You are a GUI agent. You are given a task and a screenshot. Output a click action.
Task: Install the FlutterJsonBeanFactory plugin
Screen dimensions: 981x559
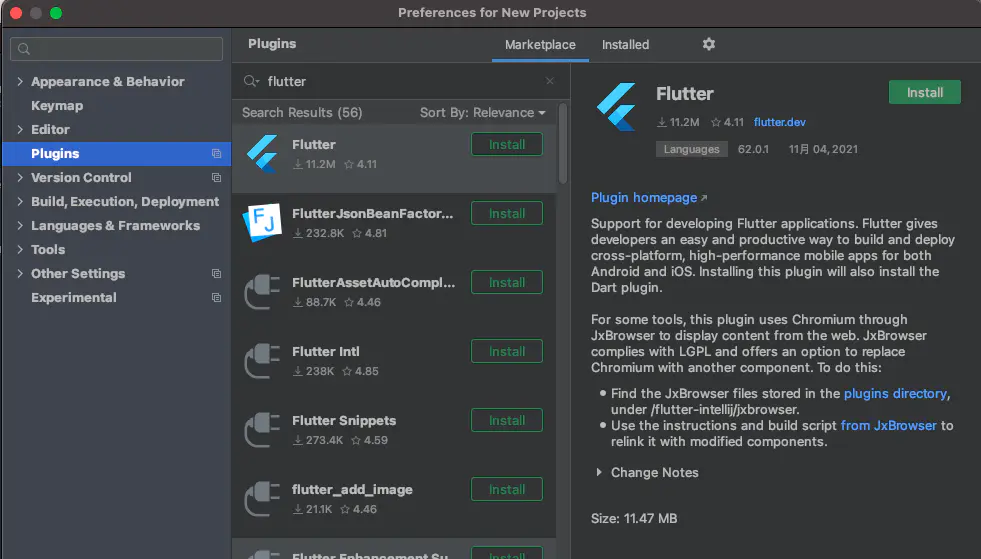507,213
